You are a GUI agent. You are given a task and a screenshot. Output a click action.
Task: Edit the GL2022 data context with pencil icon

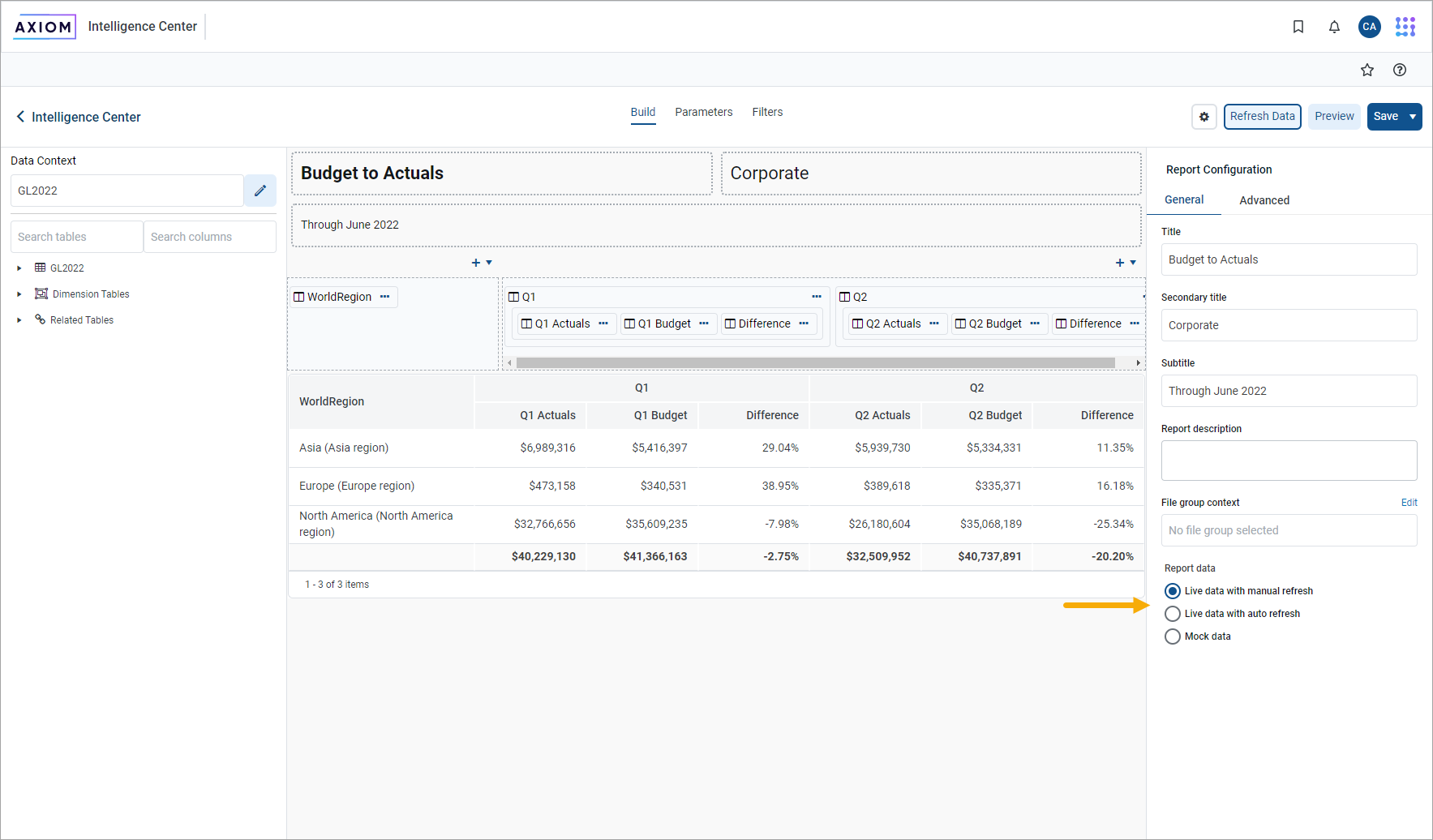coord(260,191)
